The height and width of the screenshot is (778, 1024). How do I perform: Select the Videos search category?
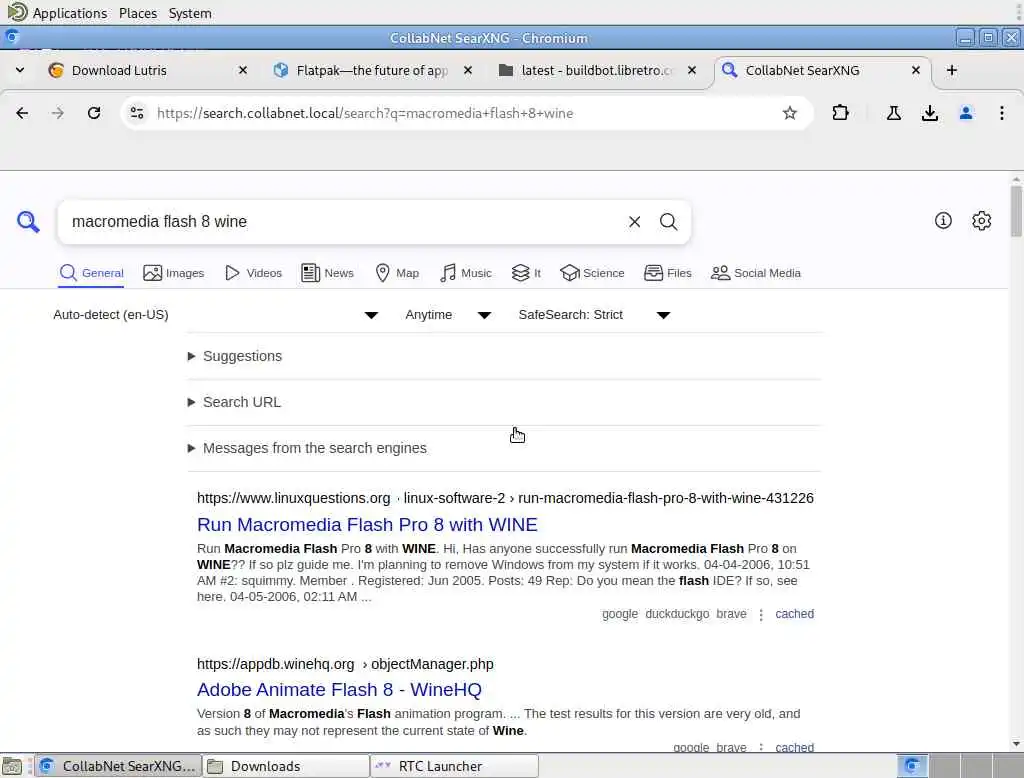(x=253, y=273)
